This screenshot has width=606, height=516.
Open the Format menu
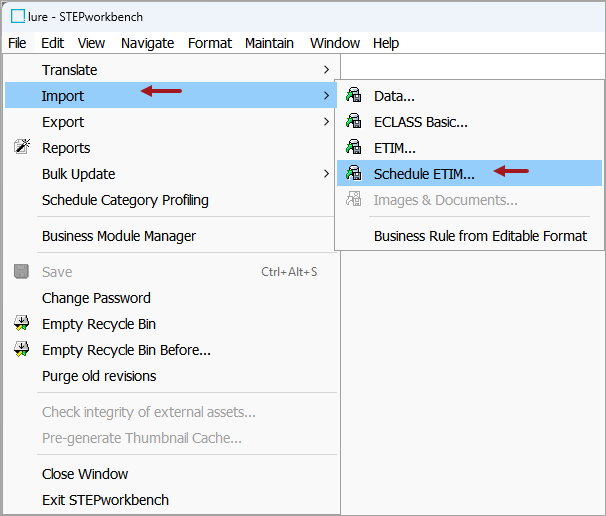point(210,43)
